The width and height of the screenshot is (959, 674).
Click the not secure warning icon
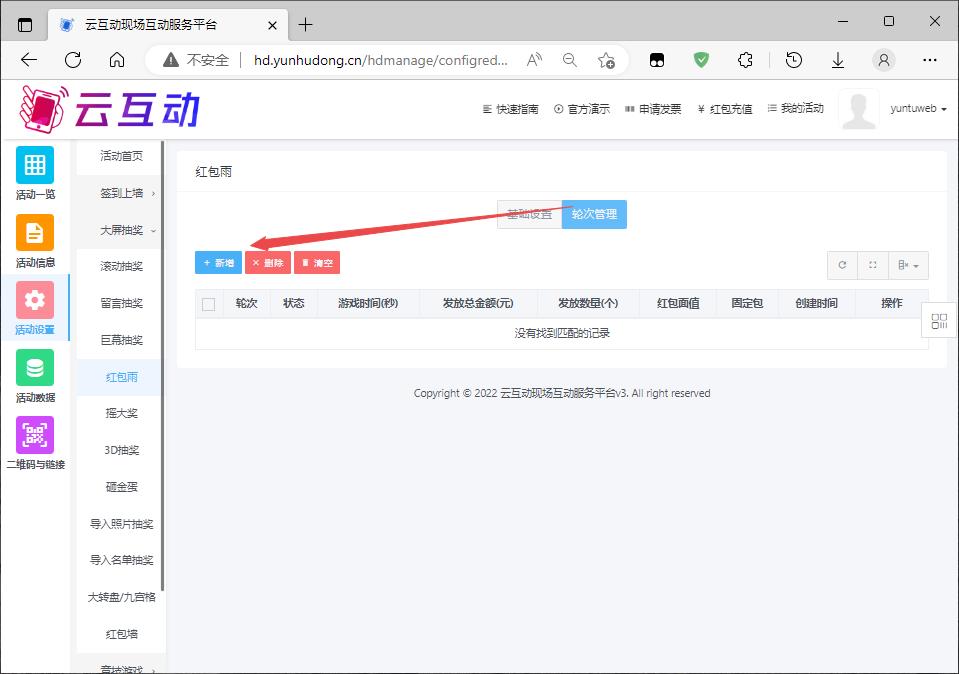pyautogui.click(x=171, y=60)
